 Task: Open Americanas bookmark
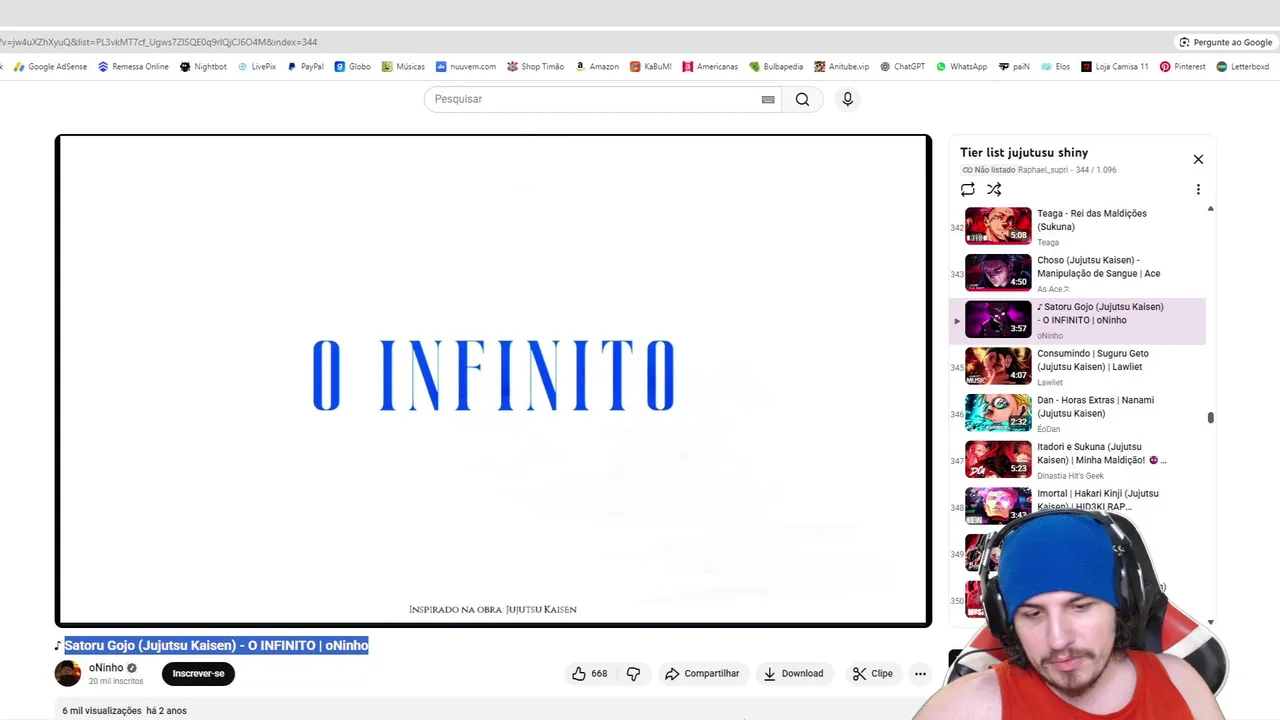710,67
